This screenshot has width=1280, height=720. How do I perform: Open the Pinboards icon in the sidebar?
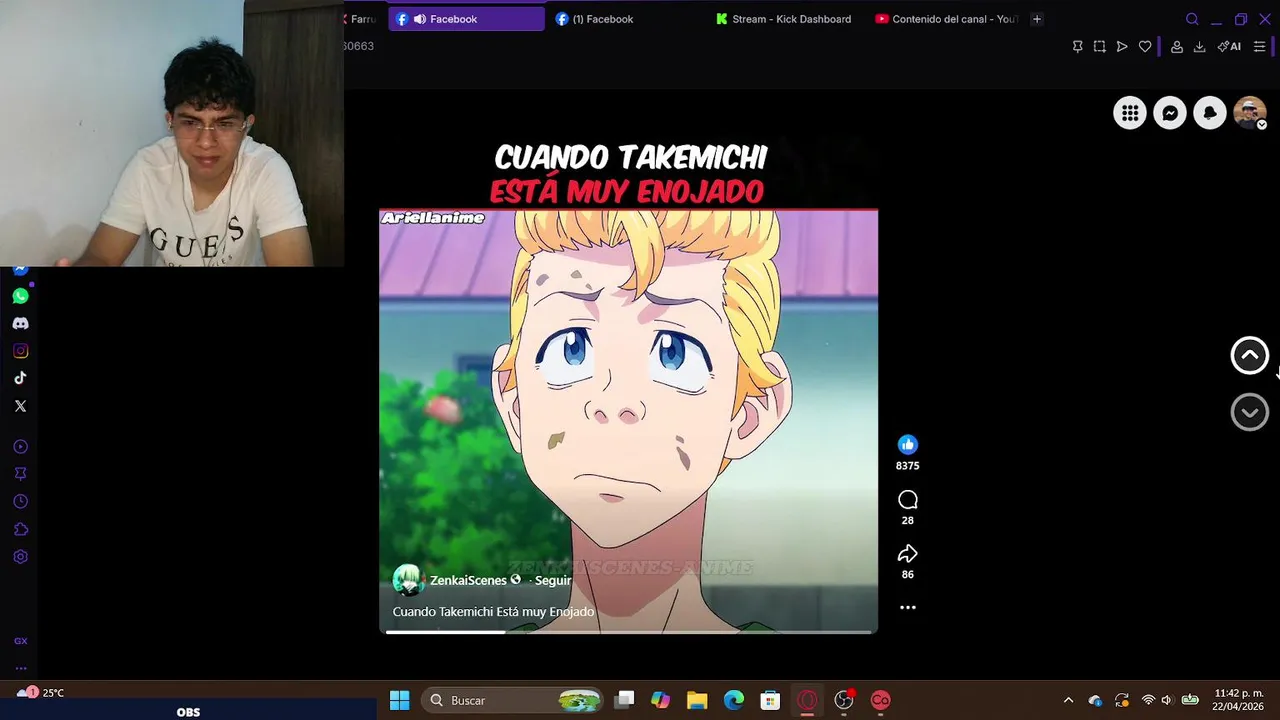pos(20,474)
